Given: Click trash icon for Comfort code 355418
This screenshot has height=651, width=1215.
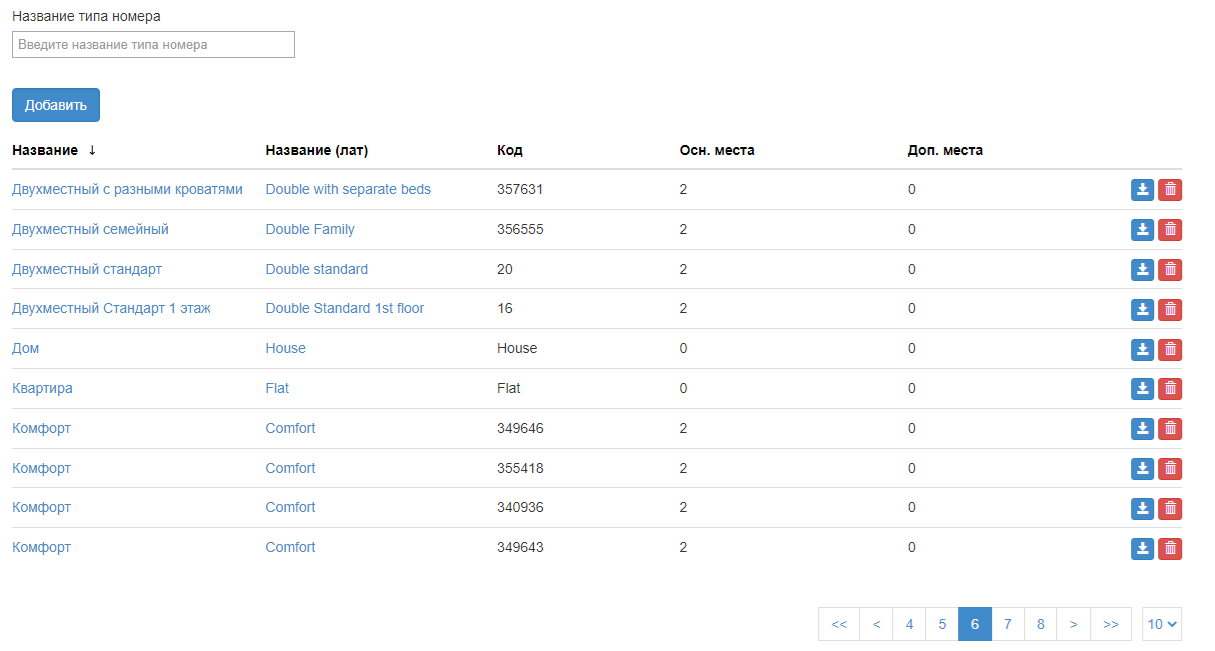Looking at the screenshot, I should point(1169,469).
